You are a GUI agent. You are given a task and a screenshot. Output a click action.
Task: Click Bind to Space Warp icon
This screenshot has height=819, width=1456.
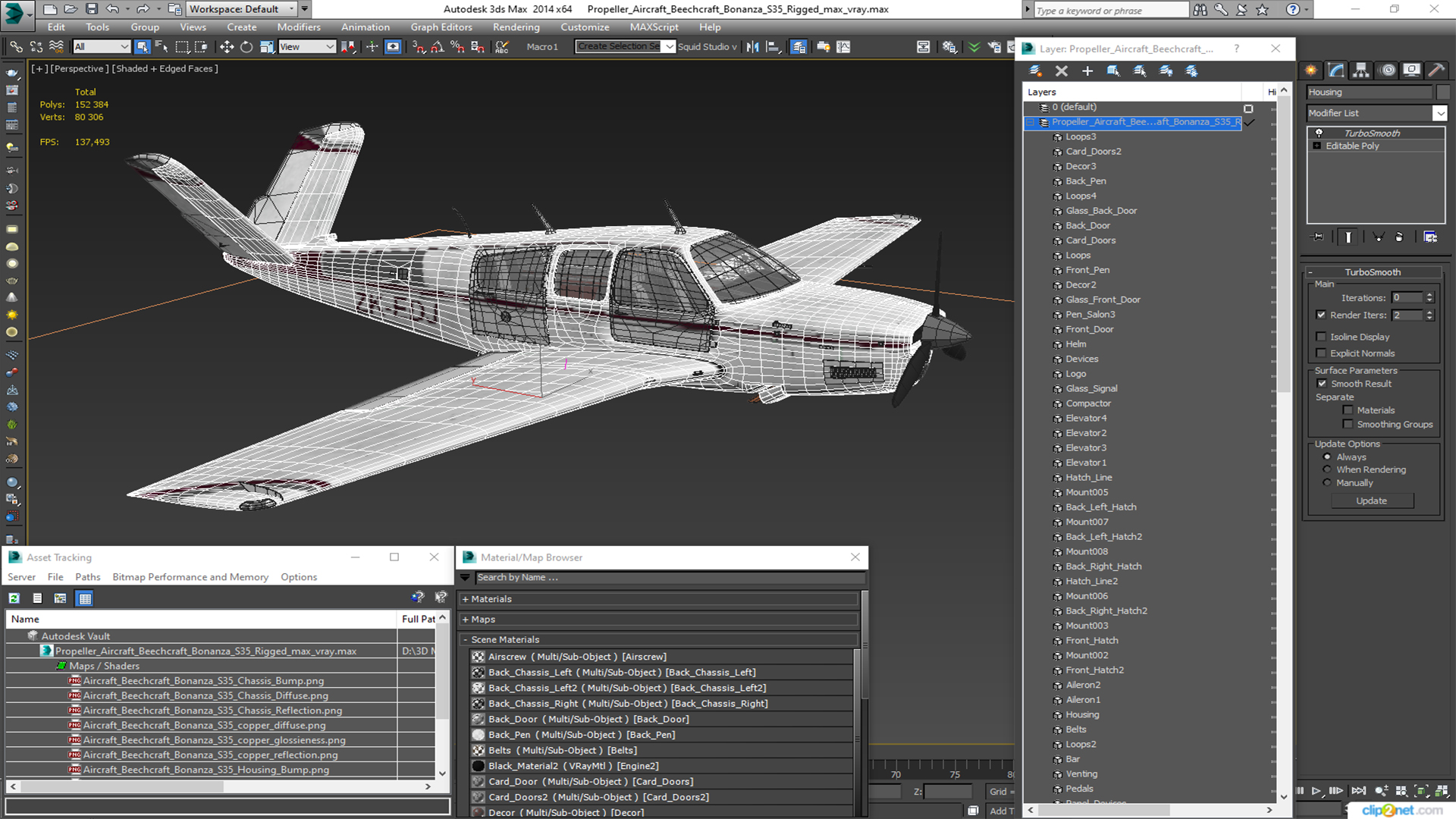point(55,47)
